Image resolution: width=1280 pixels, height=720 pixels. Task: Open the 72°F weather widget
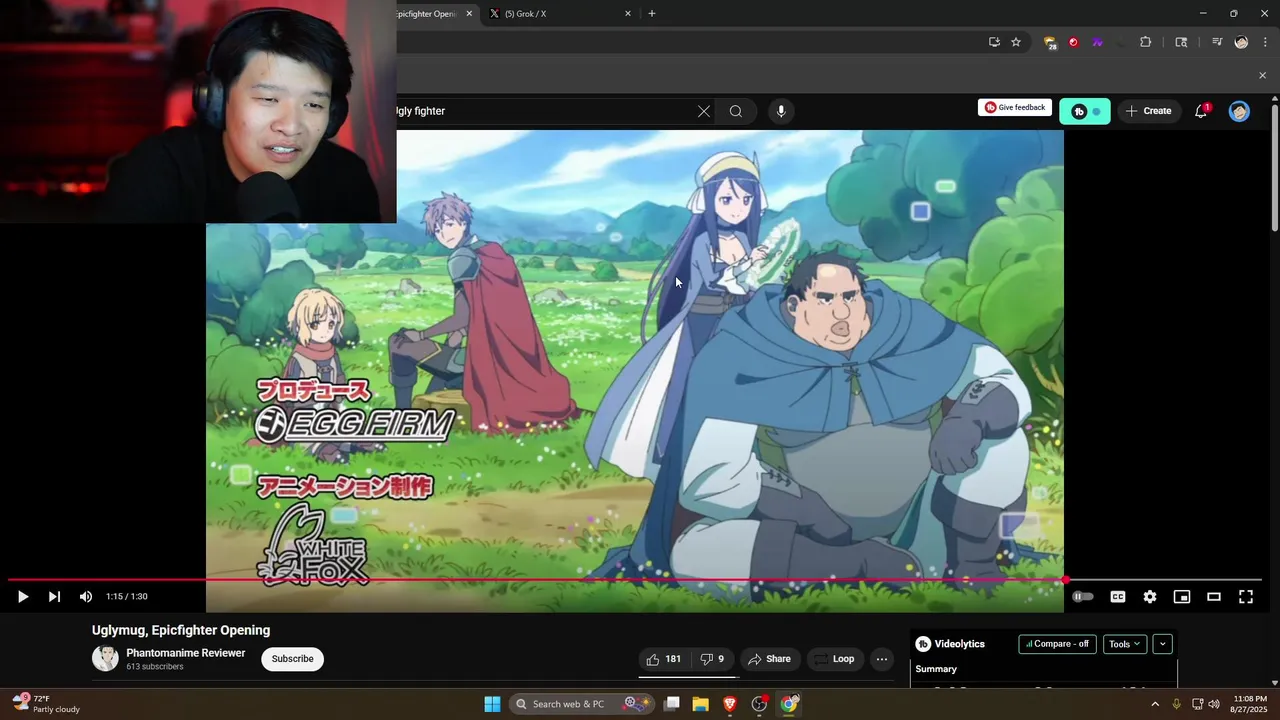[47, 704]
